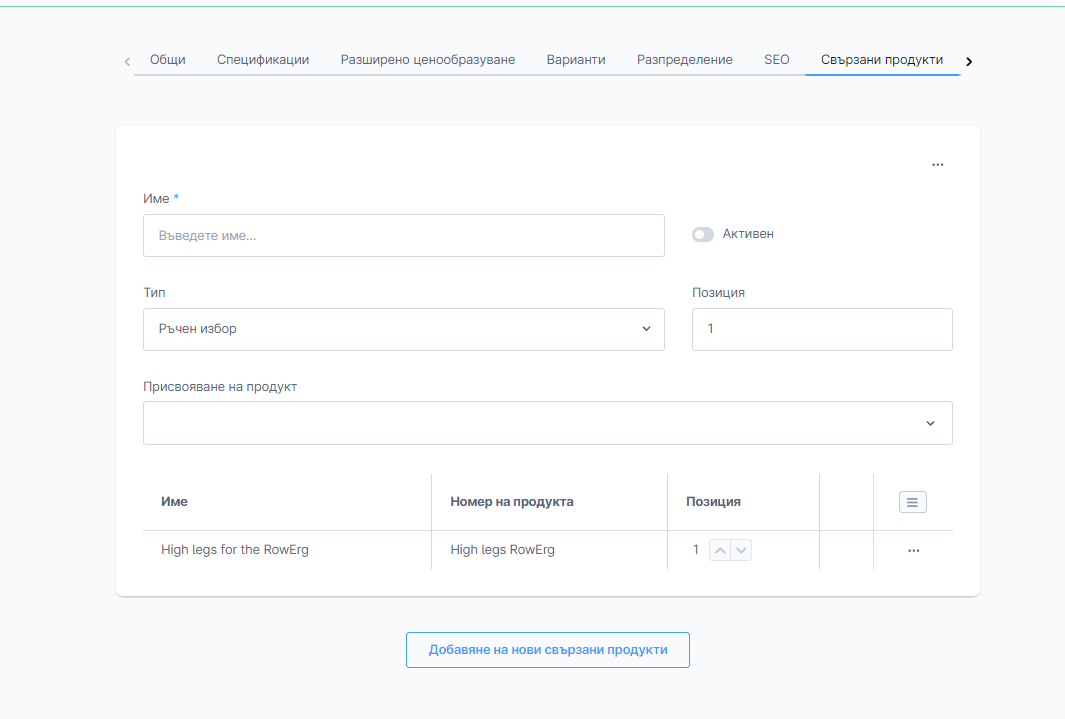Open the Присвояване на продукт dropdown
The image size is (1065, 719).
coord(547,423)
